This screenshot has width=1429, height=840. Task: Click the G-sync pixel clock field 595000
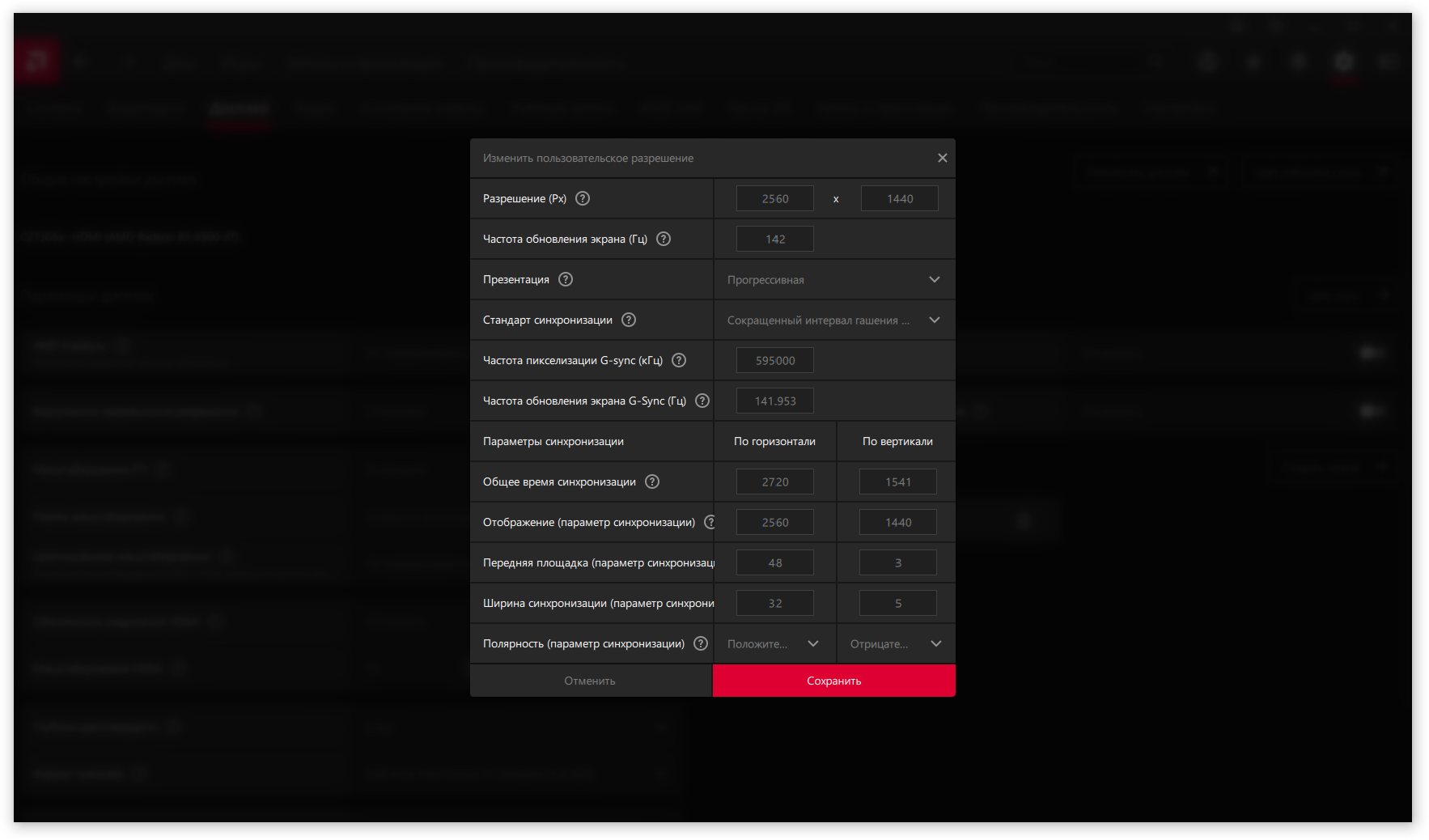775,360
